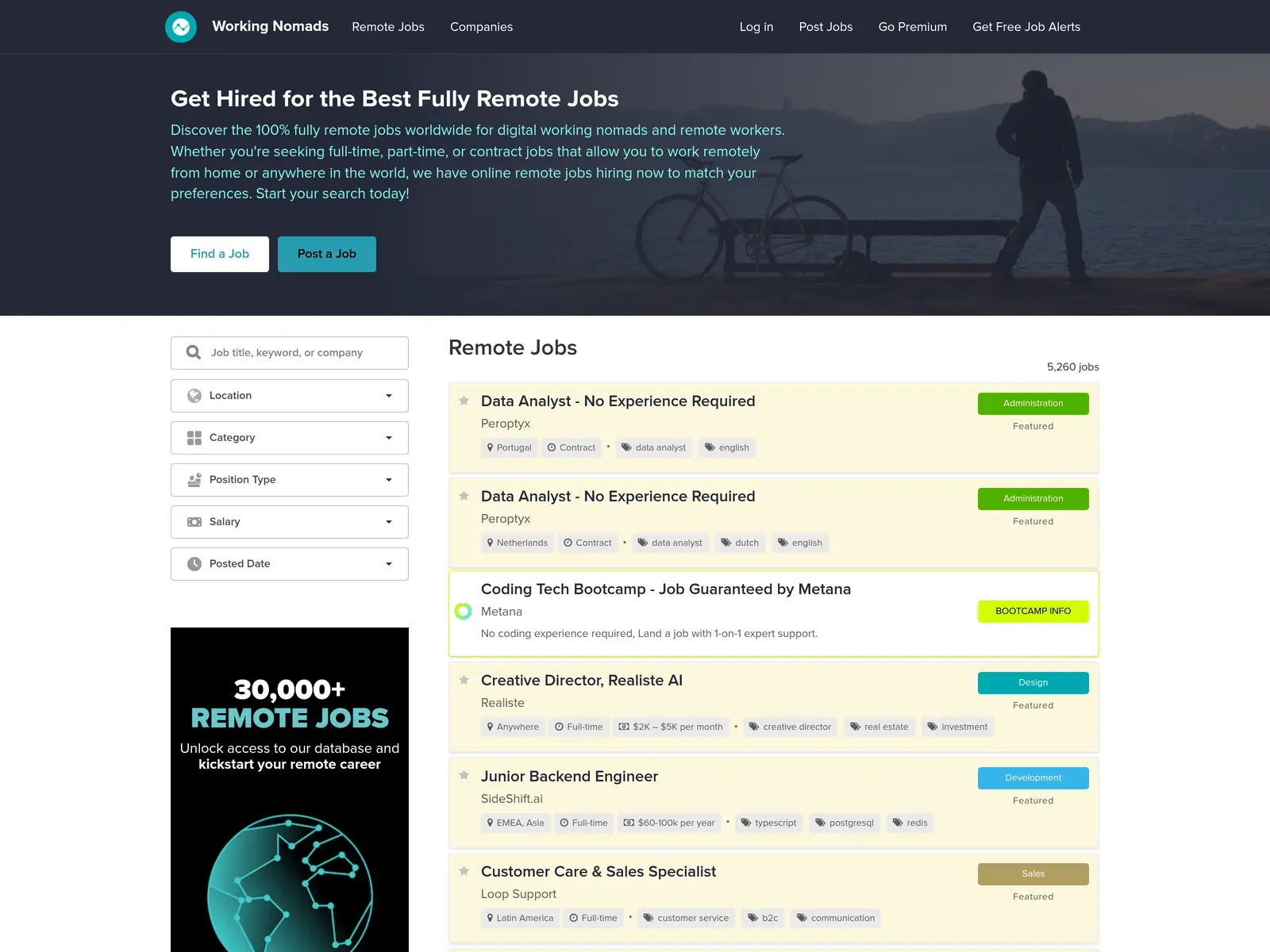The height and width of the screenshot is (952, 1270).
Task: Click the Development category badge
Action: pos(1033,778)
